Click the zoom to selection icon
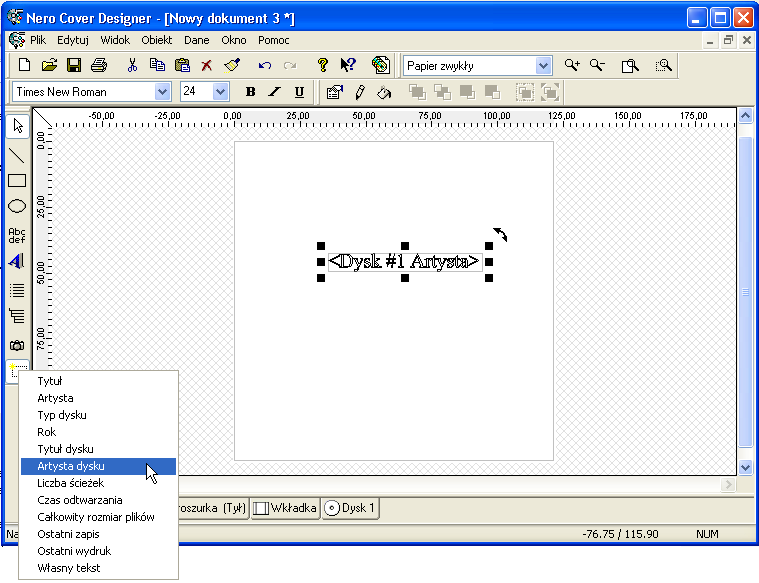 663,65
